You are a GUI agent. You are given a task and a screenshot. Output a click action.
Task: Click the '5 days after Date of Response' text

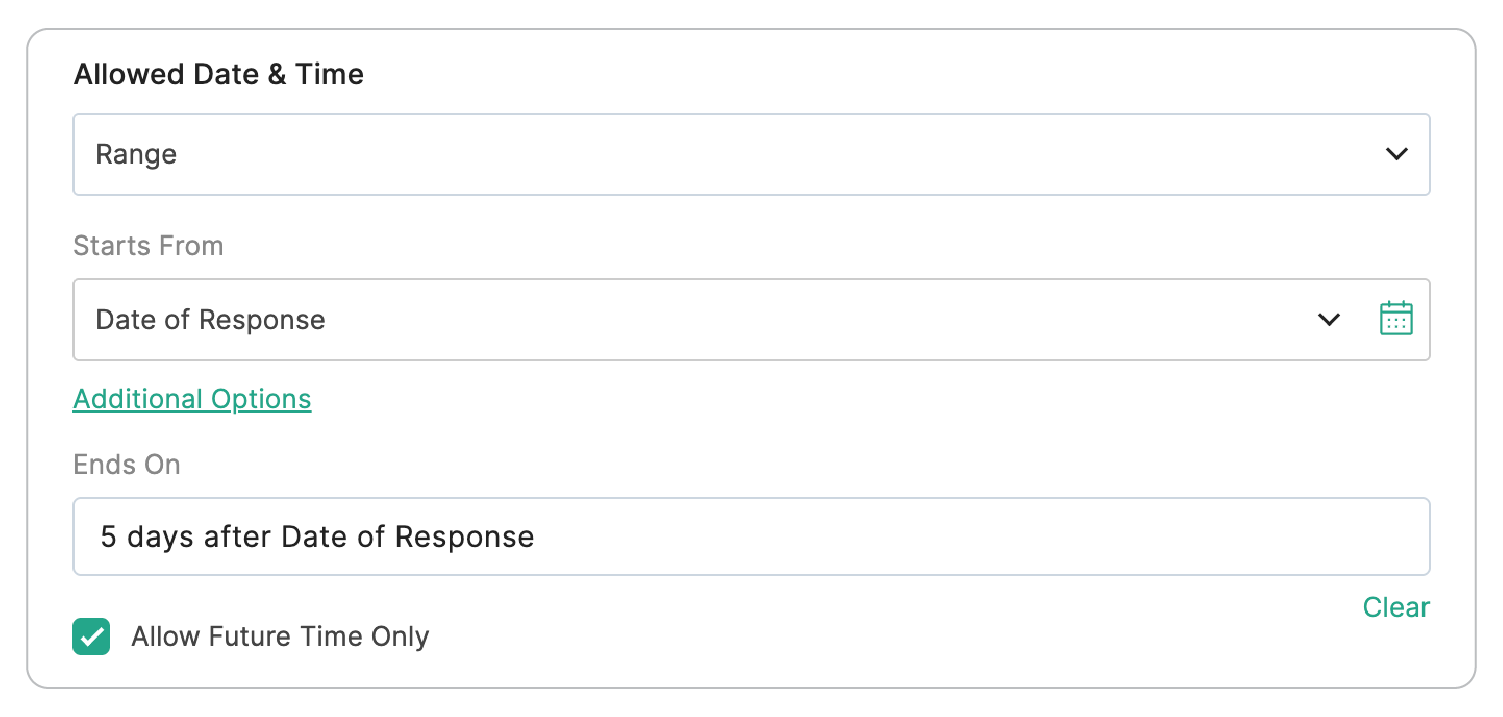click(317, 537)
